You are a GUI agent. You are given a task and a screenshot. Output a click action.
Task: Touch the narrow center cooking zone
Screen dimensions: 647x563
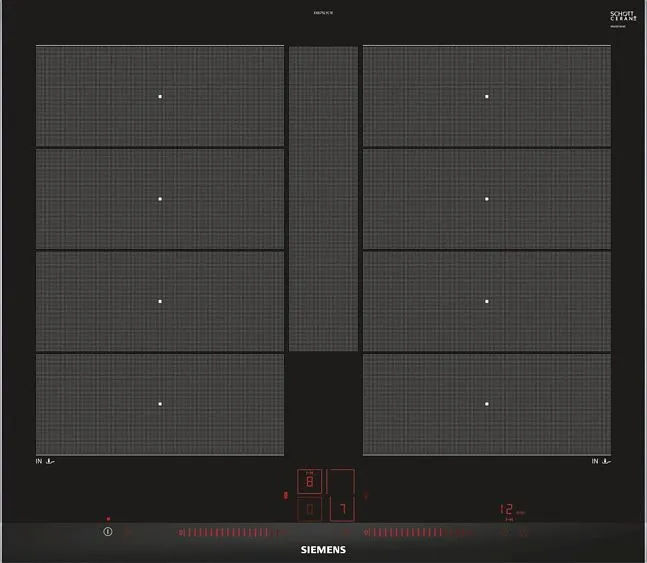point(323,198)
